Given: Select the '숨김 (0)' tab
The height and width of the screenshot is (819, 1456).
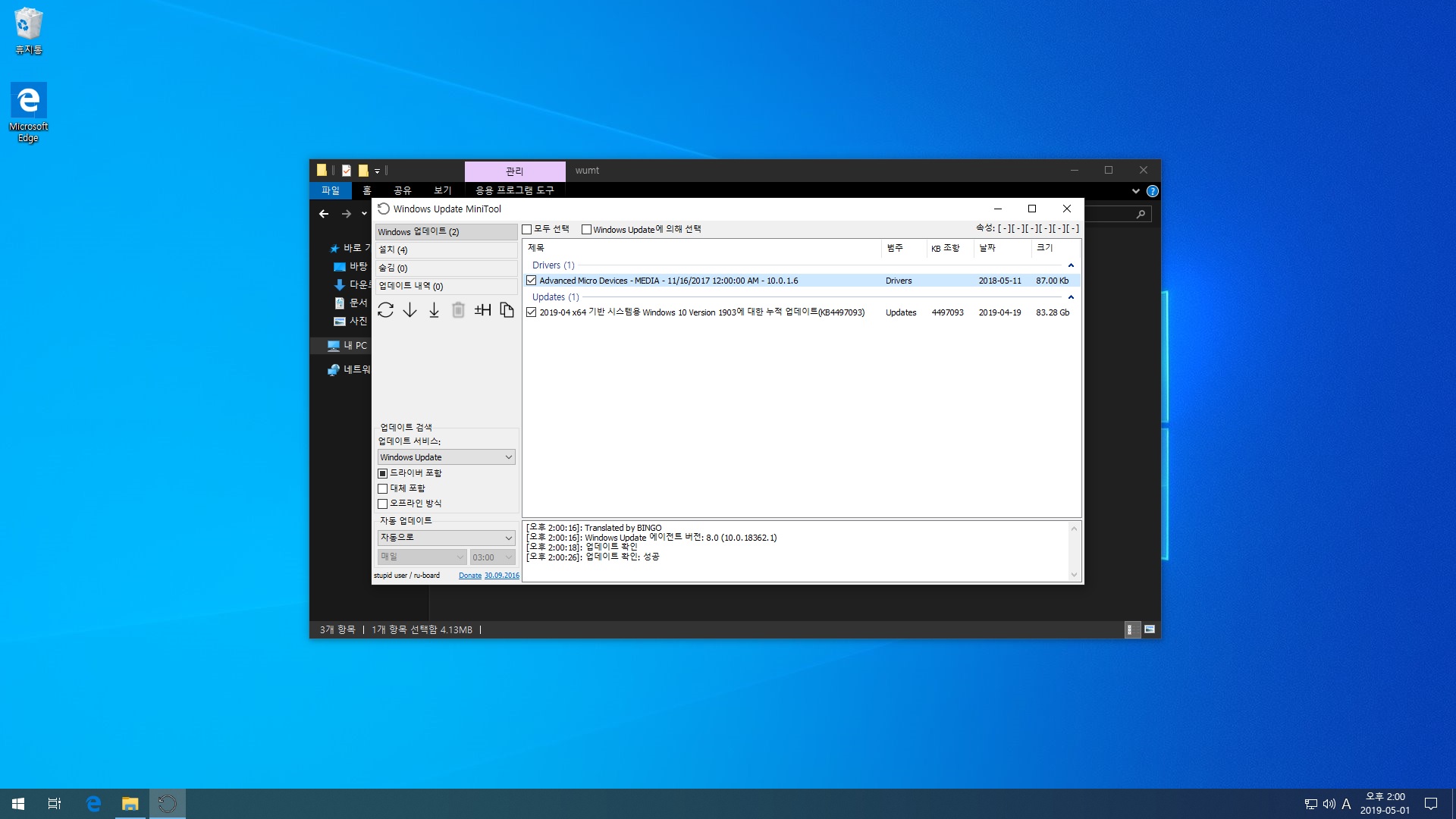Looking at the screenshot, I should (446, 268).
